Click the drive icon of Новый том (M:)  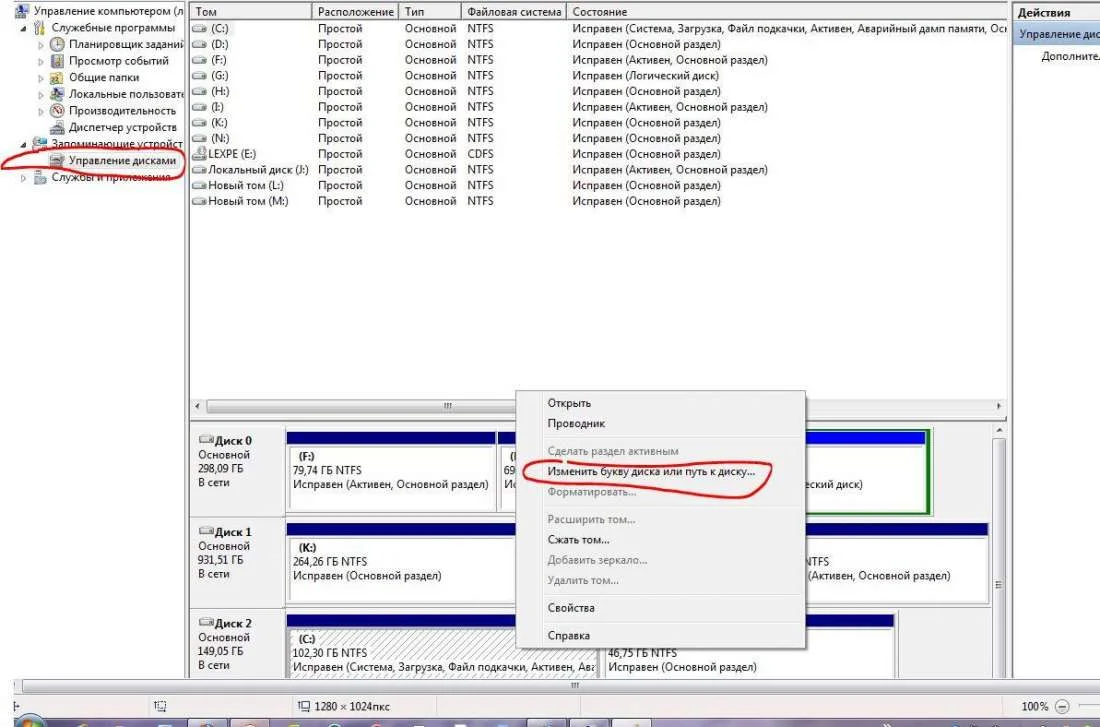[x=199, y=201]
